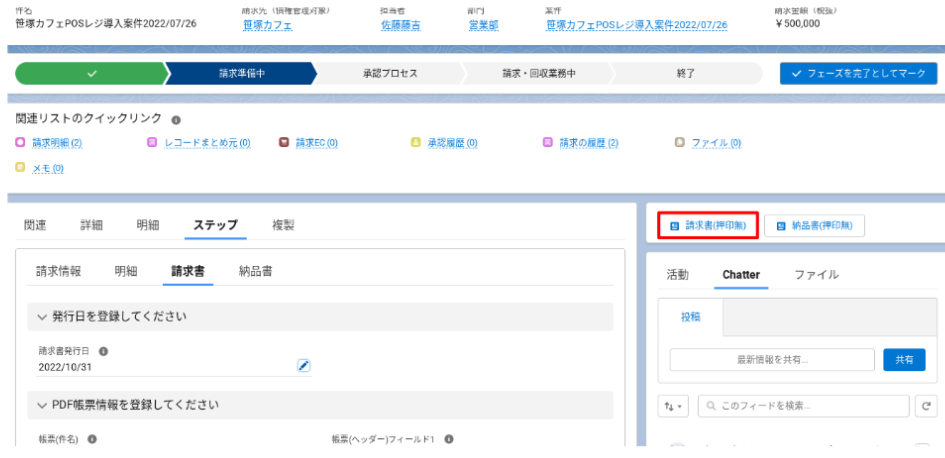Click the フェーズを完了としてマーク button
945x458 pixels.
(858, 73)
